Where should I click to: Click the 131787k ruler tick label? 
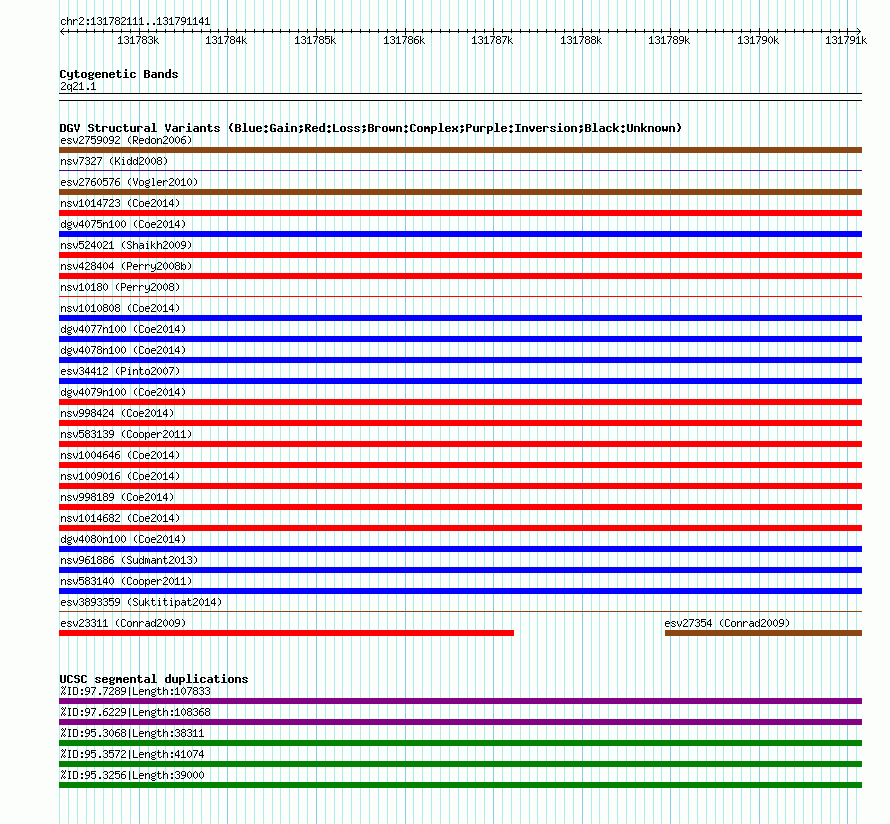[492, 40]
